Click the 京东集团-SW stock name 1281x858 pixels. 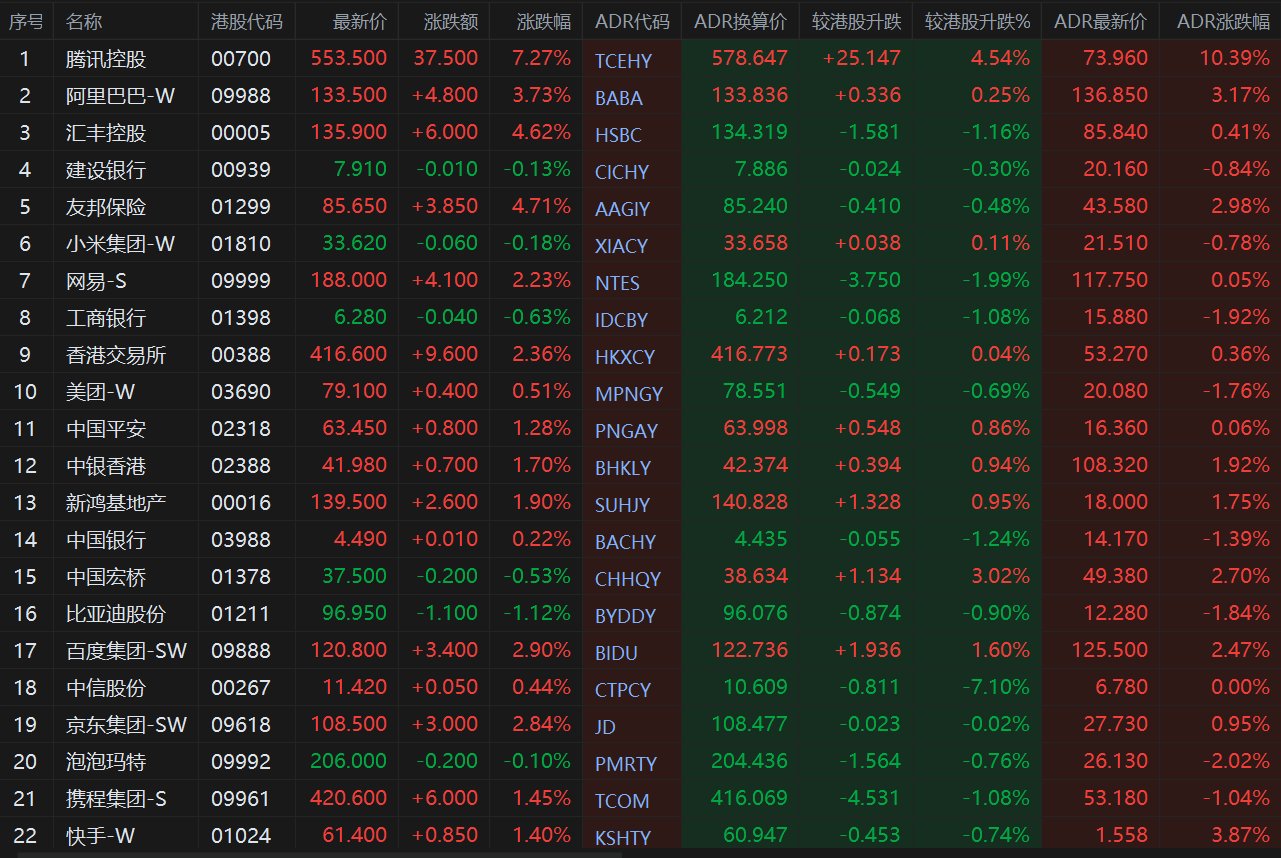(126, 725)
